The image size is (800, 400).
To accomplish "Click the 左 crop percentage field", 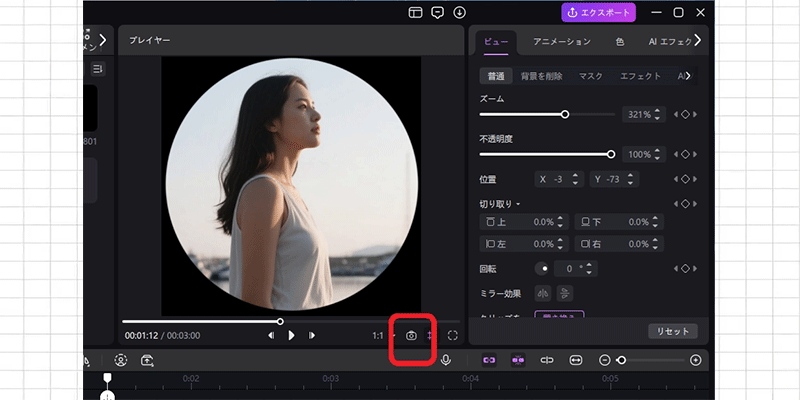I will (x=524, y=244).
